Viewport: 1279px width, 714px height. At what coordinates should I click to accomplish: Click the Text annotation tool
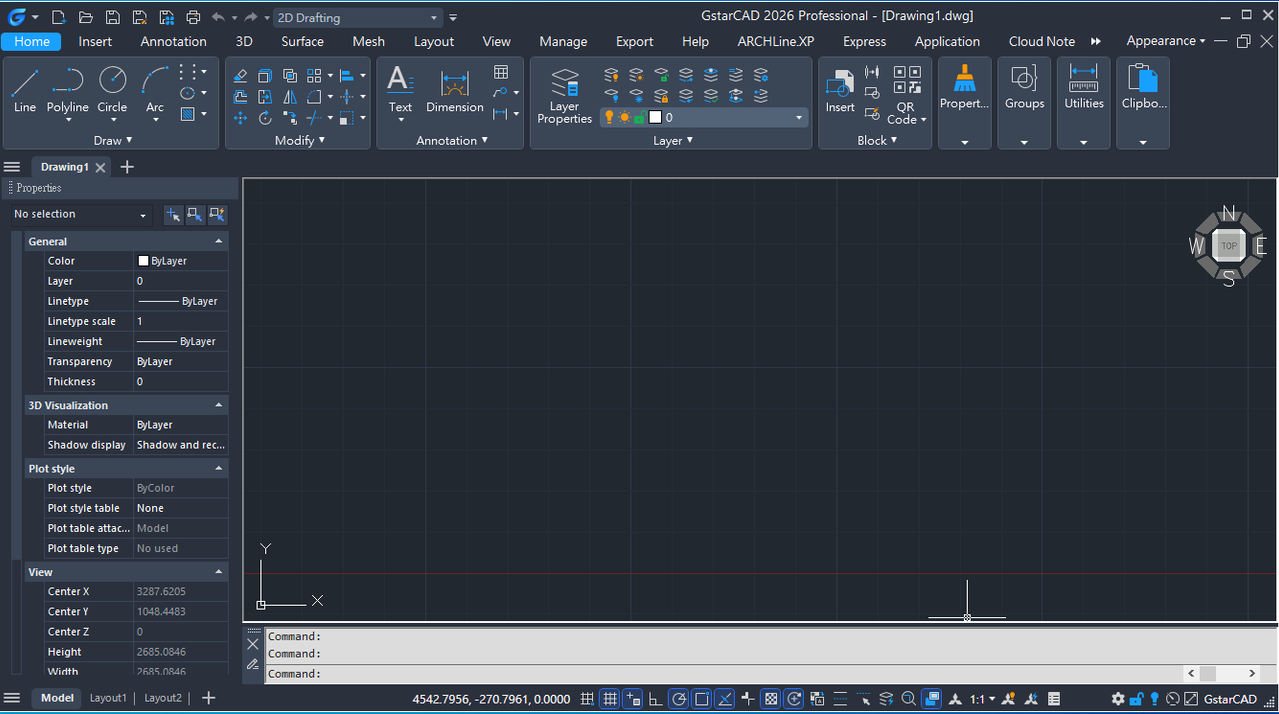[400, 89]
